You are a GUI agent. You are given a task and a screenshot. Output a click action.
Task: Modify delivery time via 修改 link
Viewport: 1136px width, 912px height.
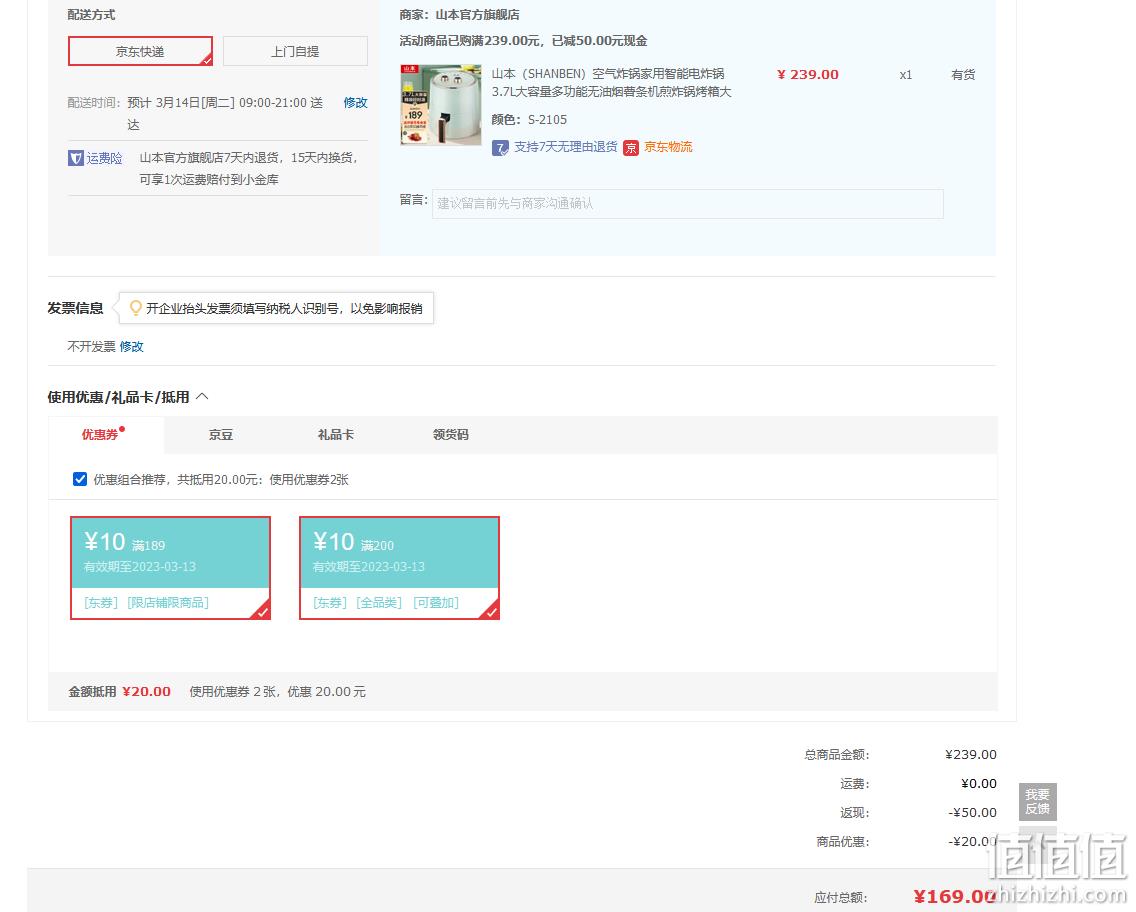pyautogui.click(x=355, y=103)
